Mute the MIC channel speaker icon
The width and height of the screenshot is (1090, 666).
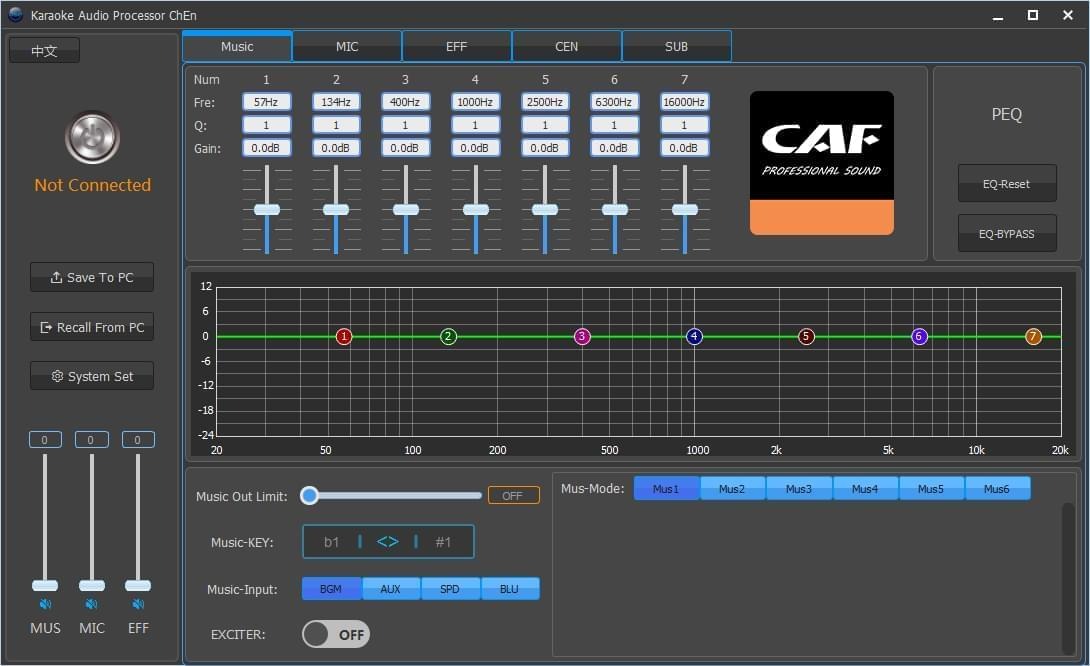pos(91,605)
